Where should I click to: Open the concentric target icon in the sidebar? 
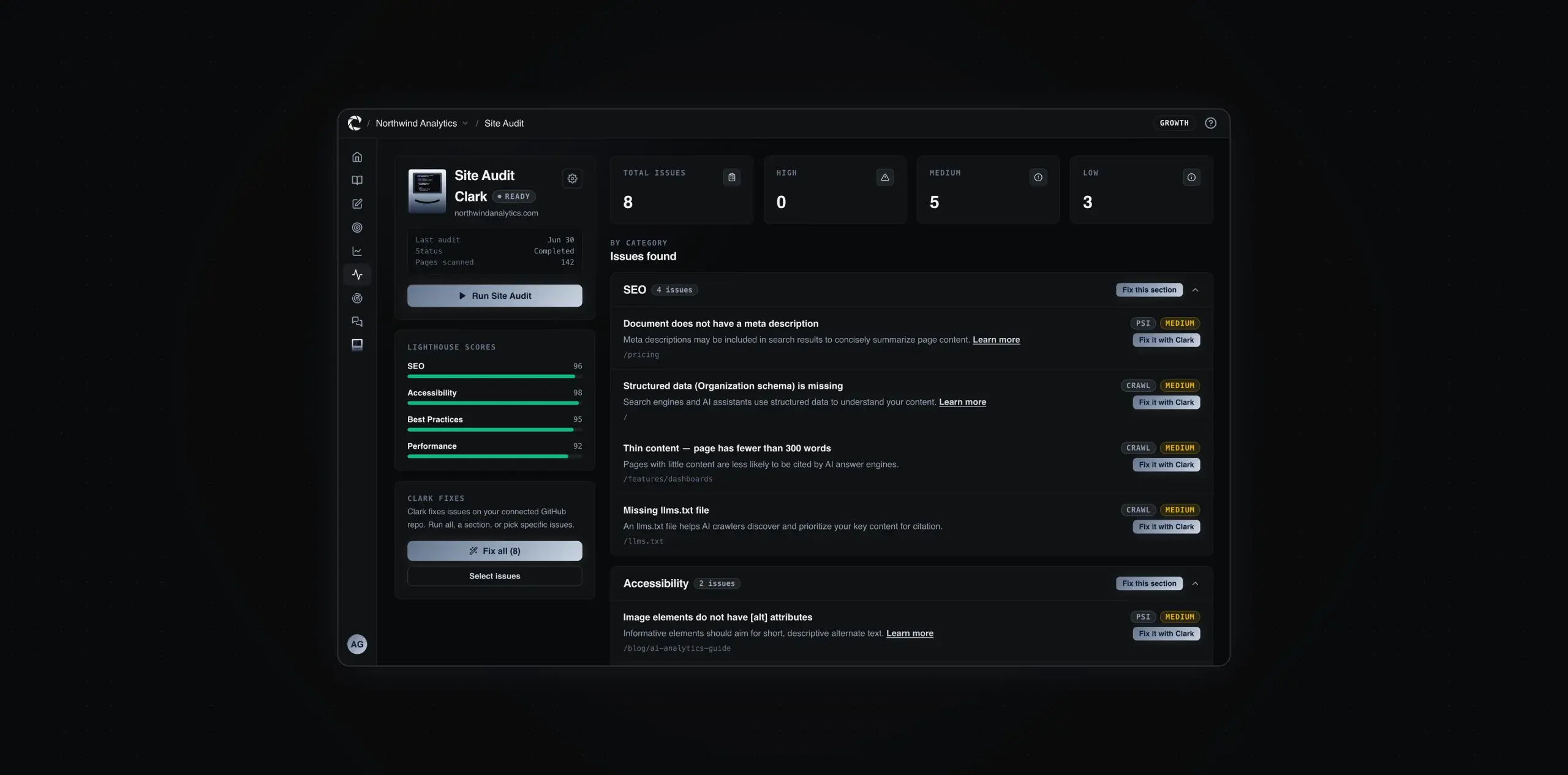click(357, 228)
